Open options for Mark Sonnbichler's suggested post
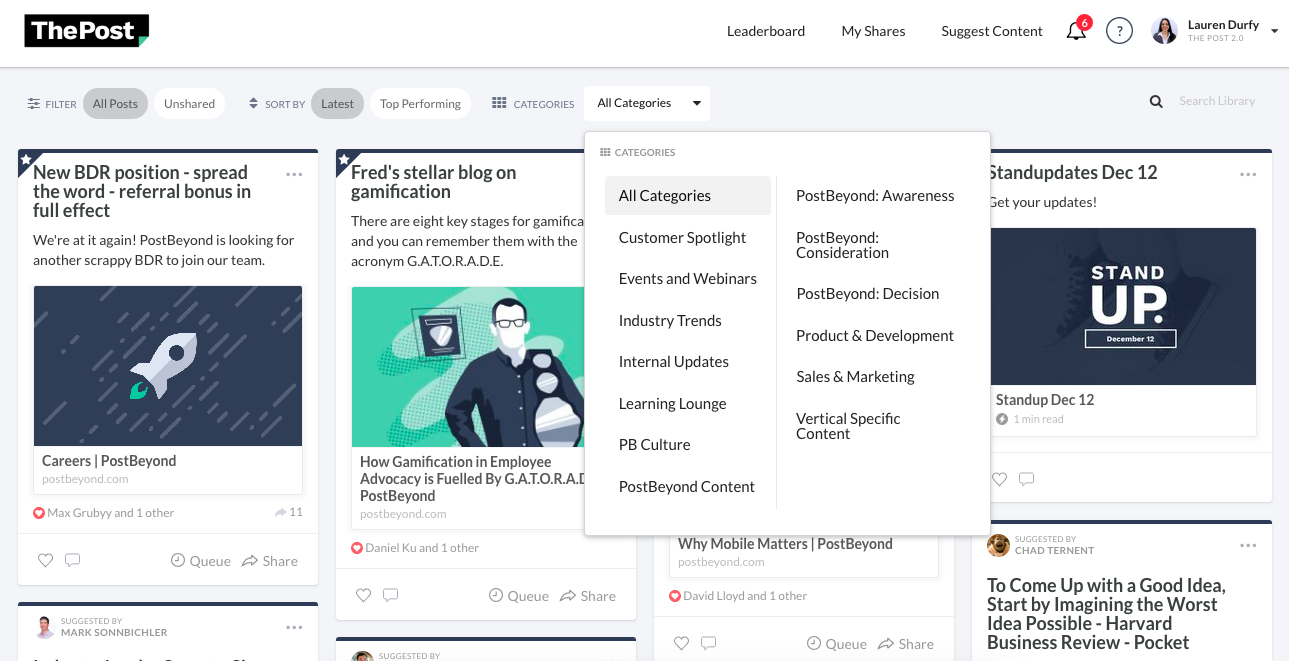The width and height of the screenshot is (1289, 661). [294, 627]
